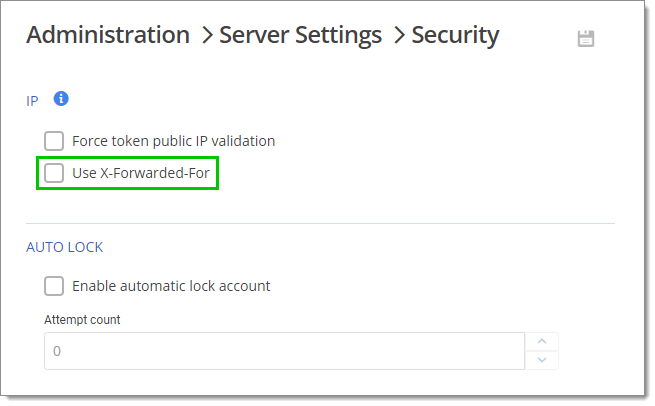Select the Security breadcrumb title
Viewport: 655px width, 406px height.
455,35
